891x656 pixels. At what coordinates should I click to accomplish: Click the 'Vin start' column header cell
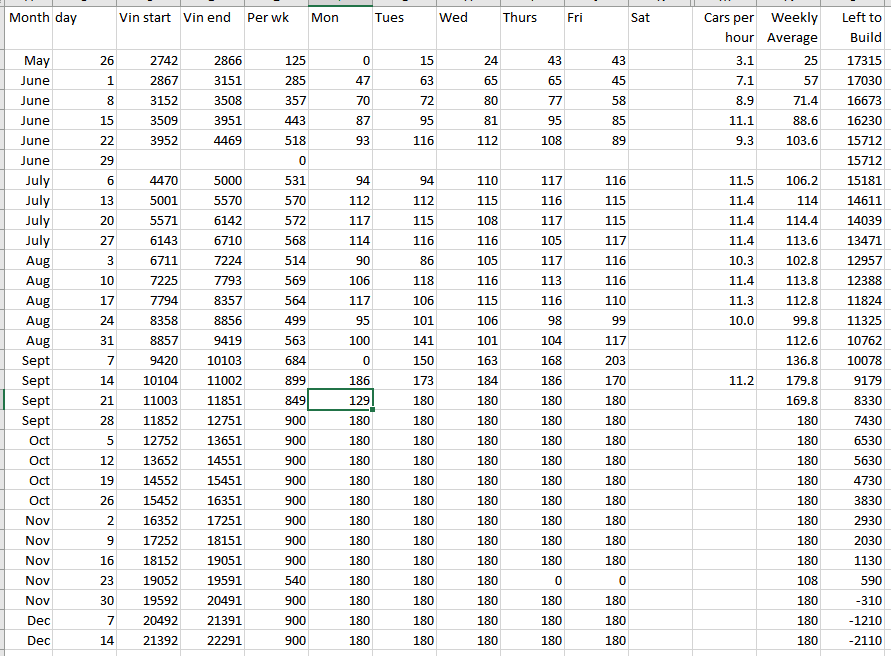(x=148, y=18)
